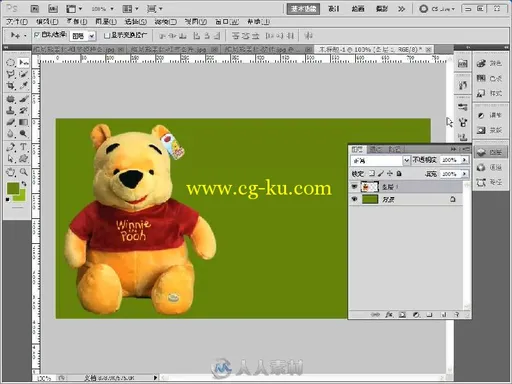Select the Zoom tool
The height and width of the screenshot is (384, 512).
23,172
